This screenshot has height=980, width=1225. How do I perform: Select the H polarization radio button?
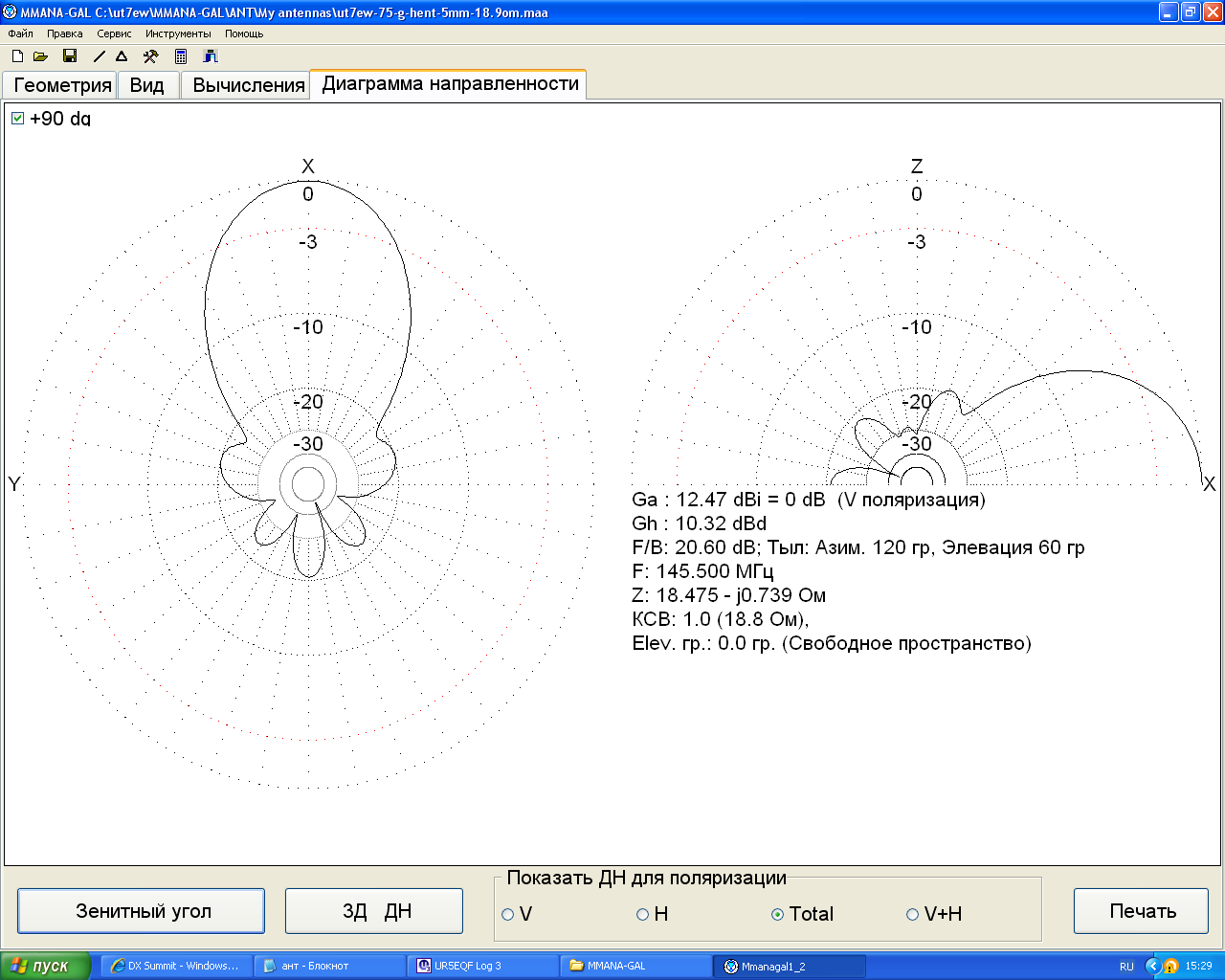point(643,915)
